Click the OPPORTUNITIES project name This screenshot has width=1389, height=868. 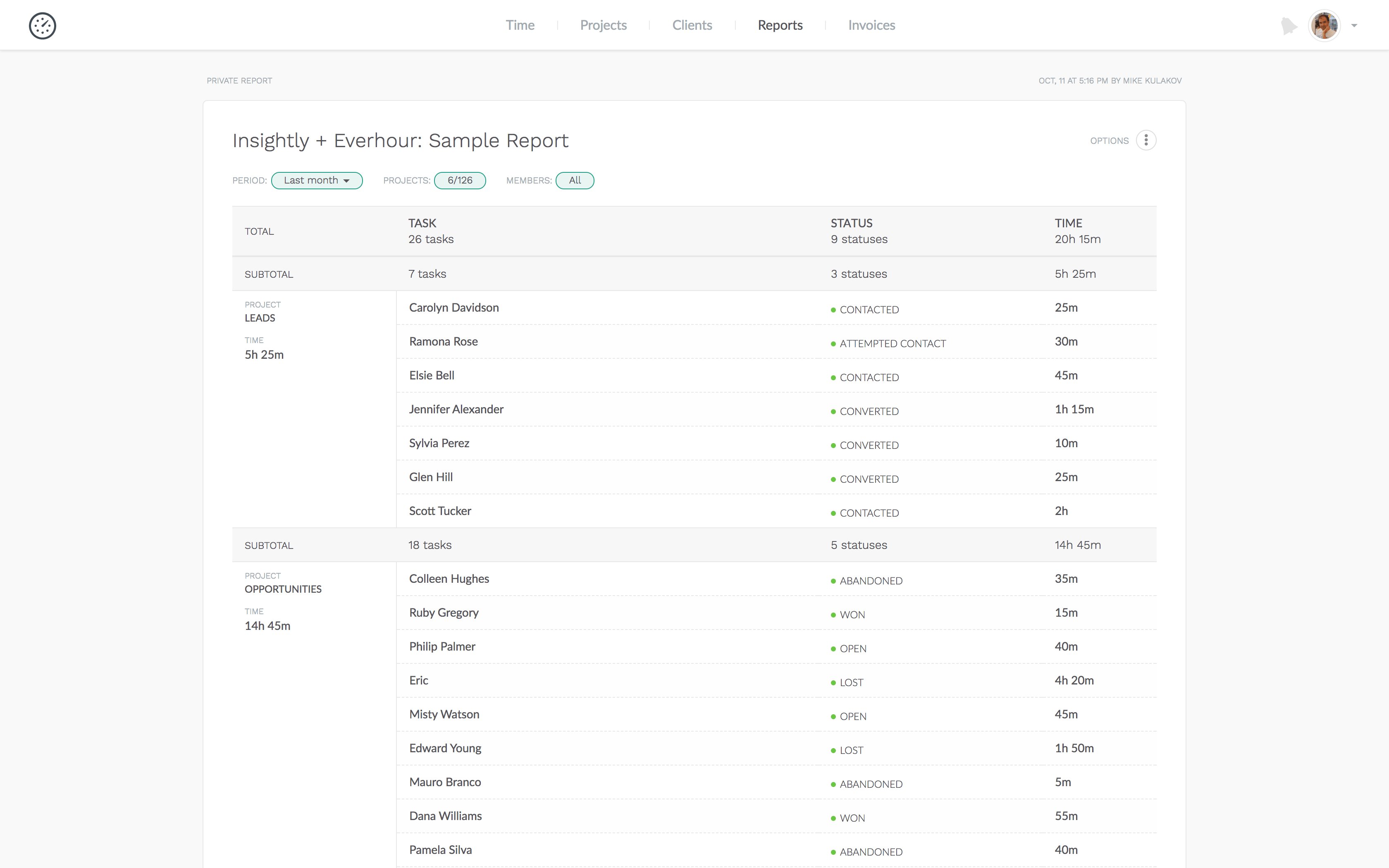(x=283, y=589)
